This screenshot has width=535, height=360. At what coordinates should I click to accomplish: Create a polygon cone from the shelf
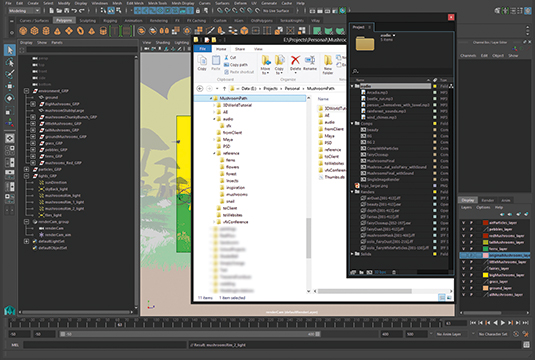(57, 31)
